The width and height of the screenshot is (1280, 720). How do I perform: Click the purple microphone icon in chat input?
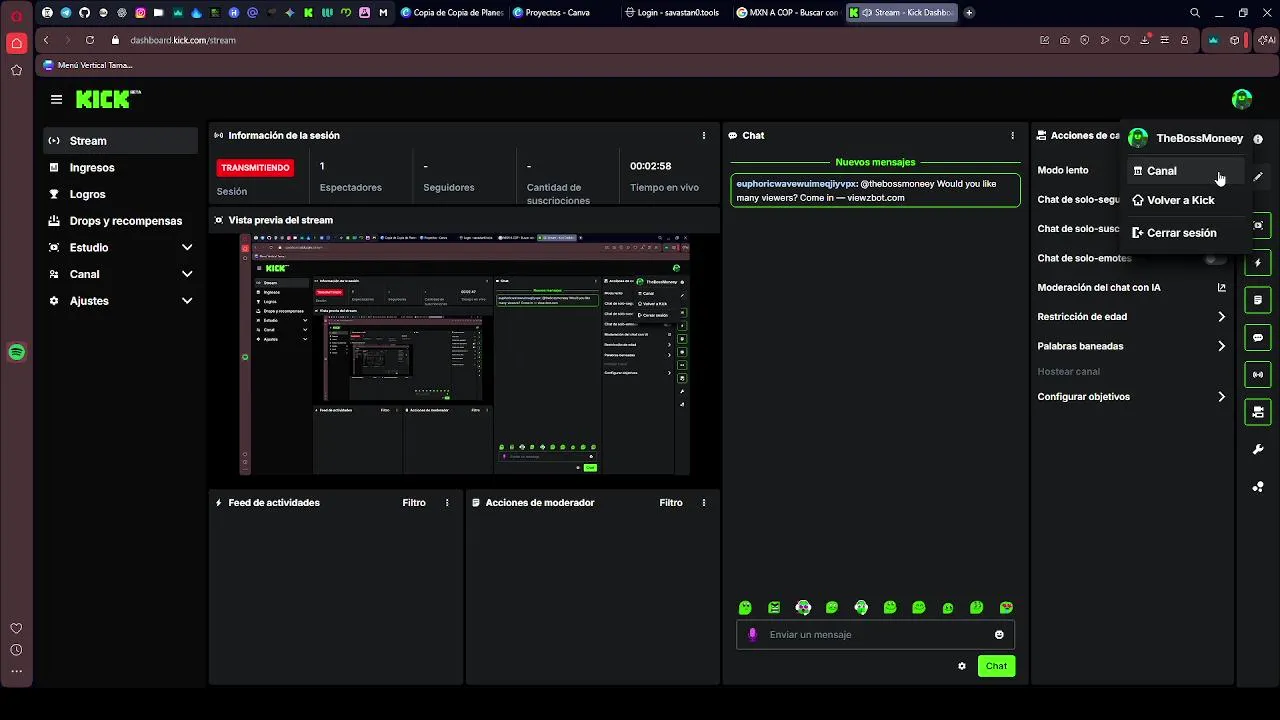(x=752, y=634)
